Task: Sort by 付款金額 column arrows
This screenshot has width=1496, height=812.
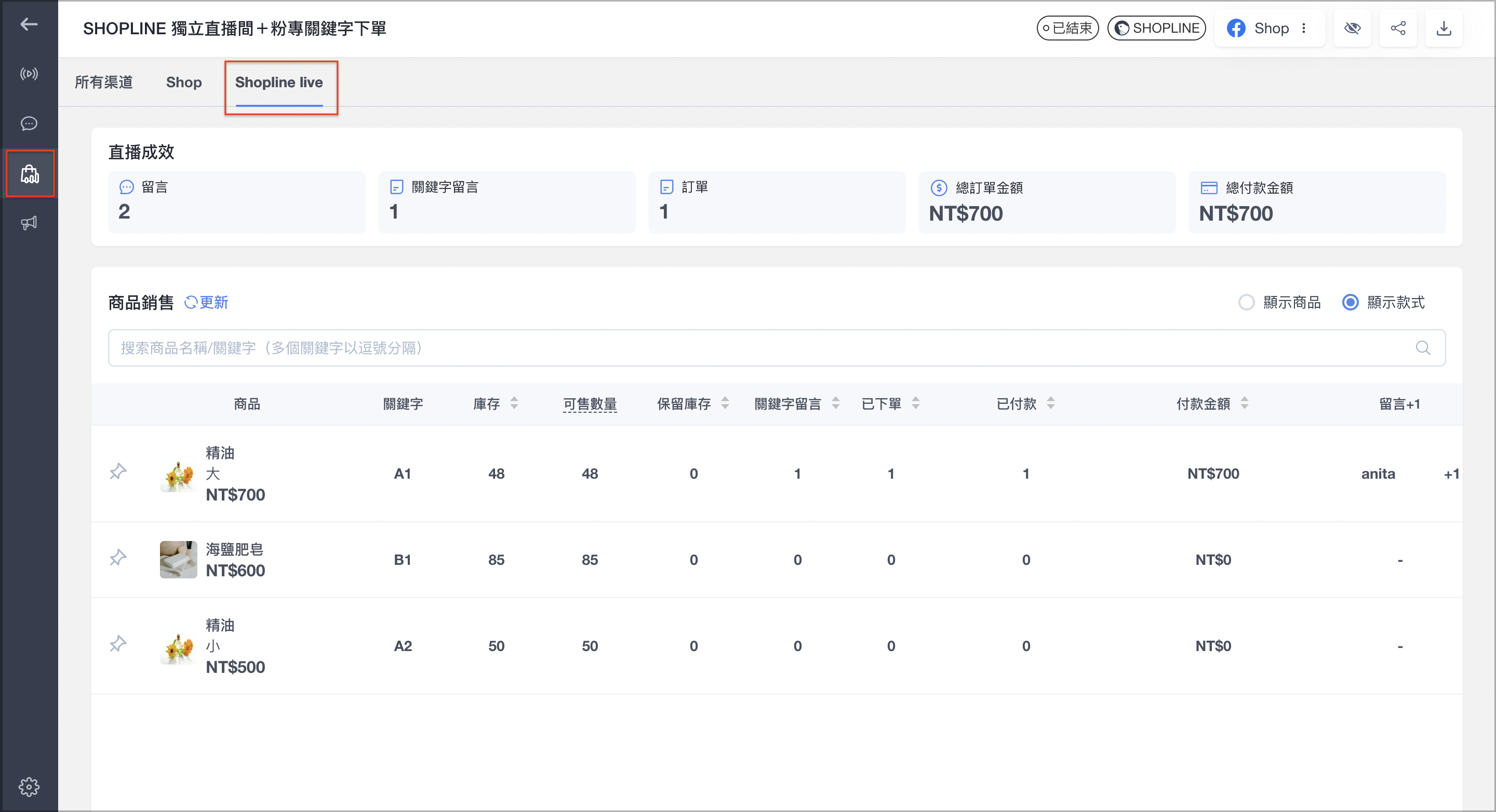Action: point(1245,403)
